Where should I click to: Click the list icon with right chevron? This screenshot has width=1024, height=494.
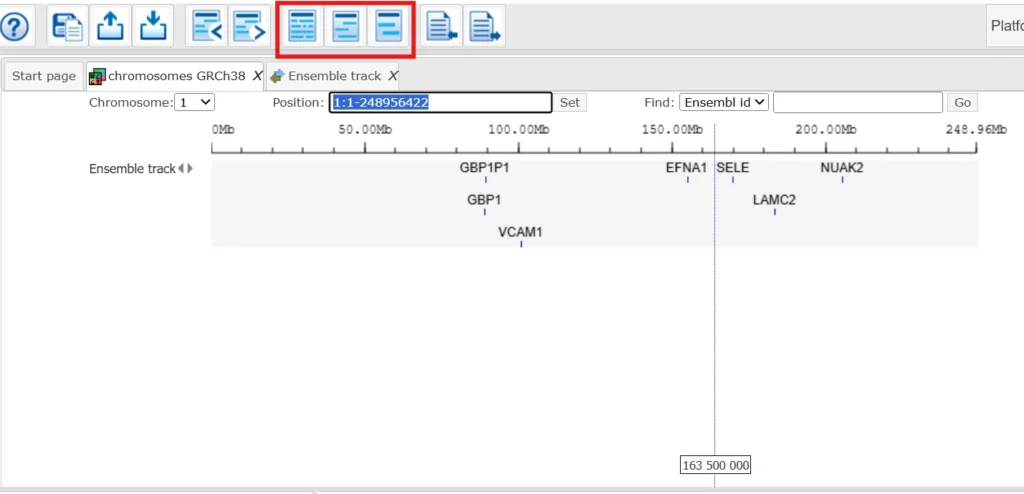[248, 26]
